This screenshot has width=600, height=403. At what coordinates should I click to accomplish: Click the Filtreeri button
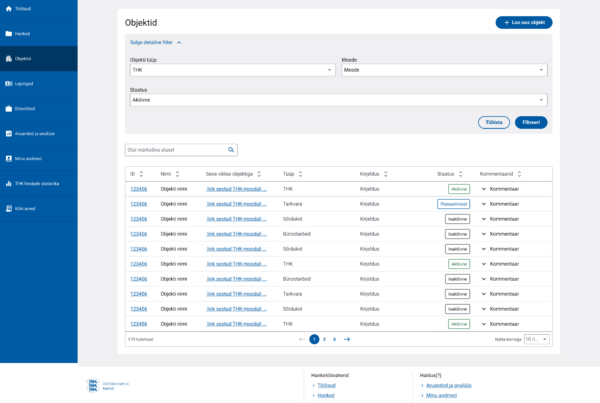(531, 122)
